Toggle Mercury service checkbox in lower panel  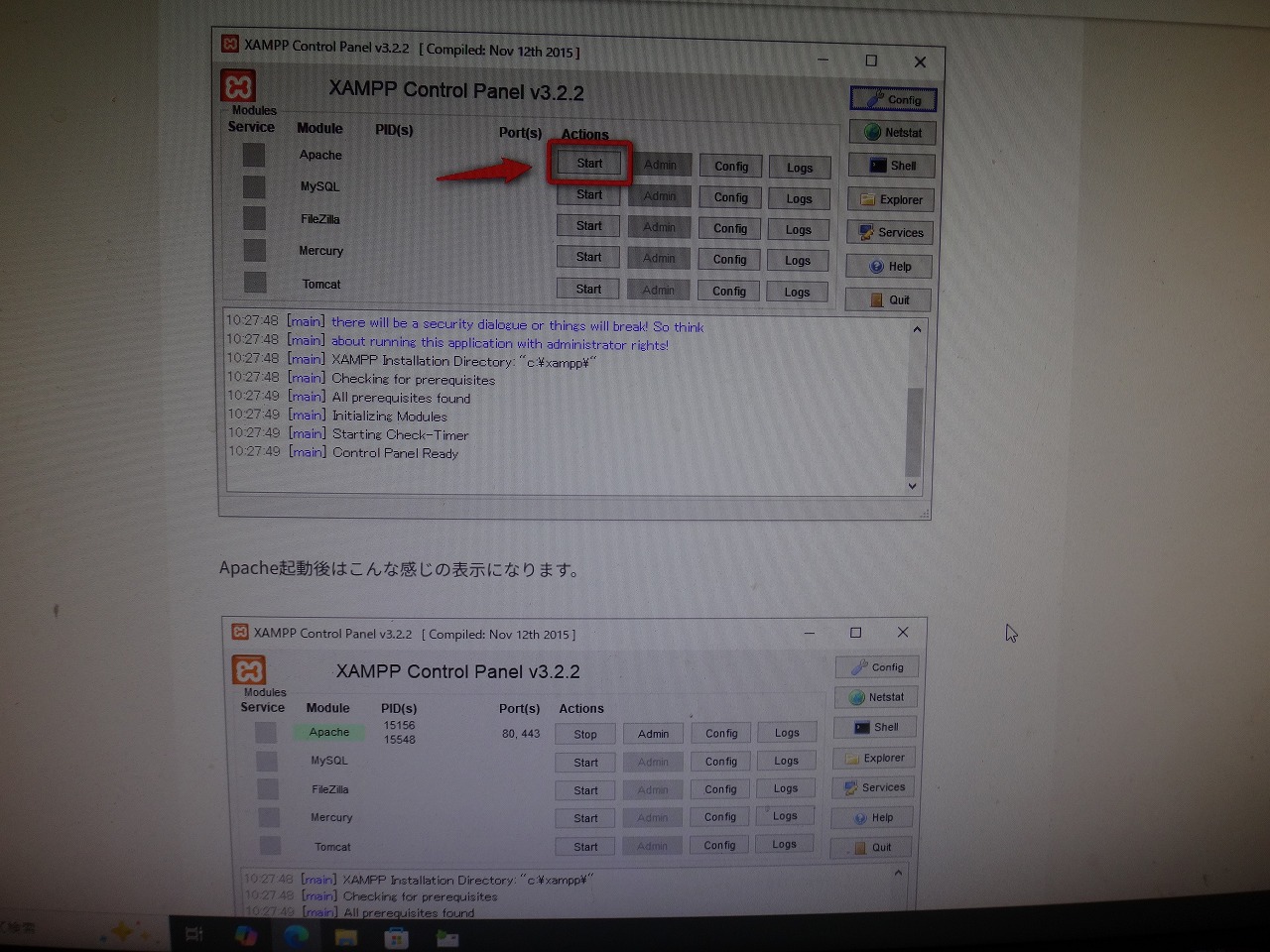tap(268, 817)
